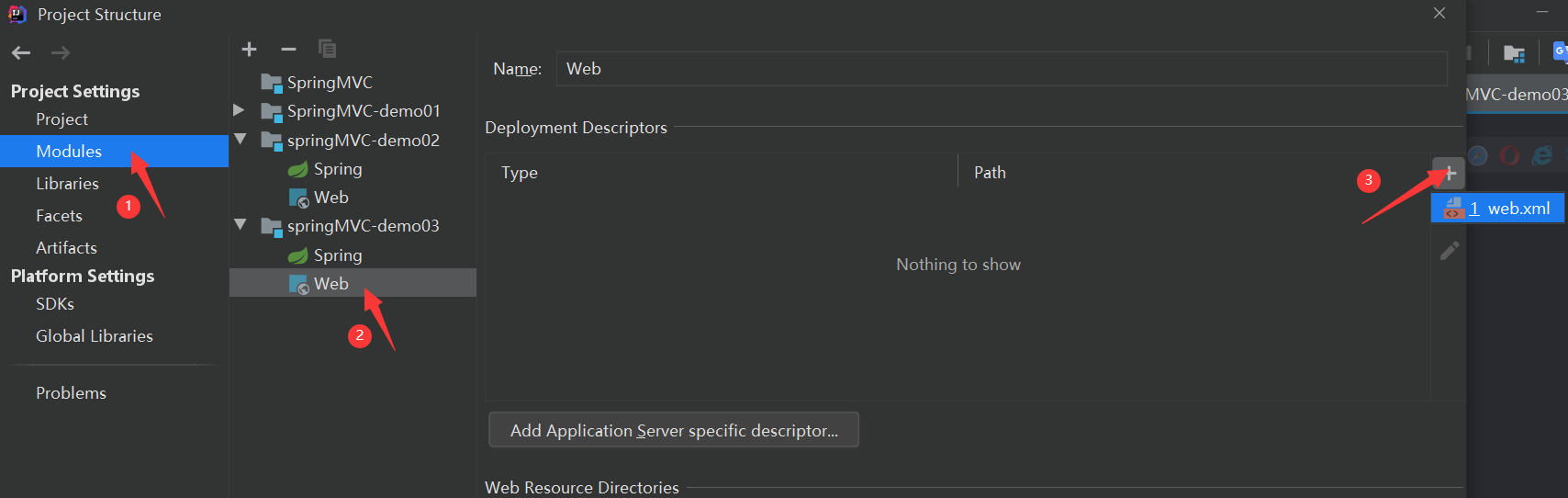Click the Opera browser icon in the editor window behind
1568x498 pixels.
(x=1509, y=155)
